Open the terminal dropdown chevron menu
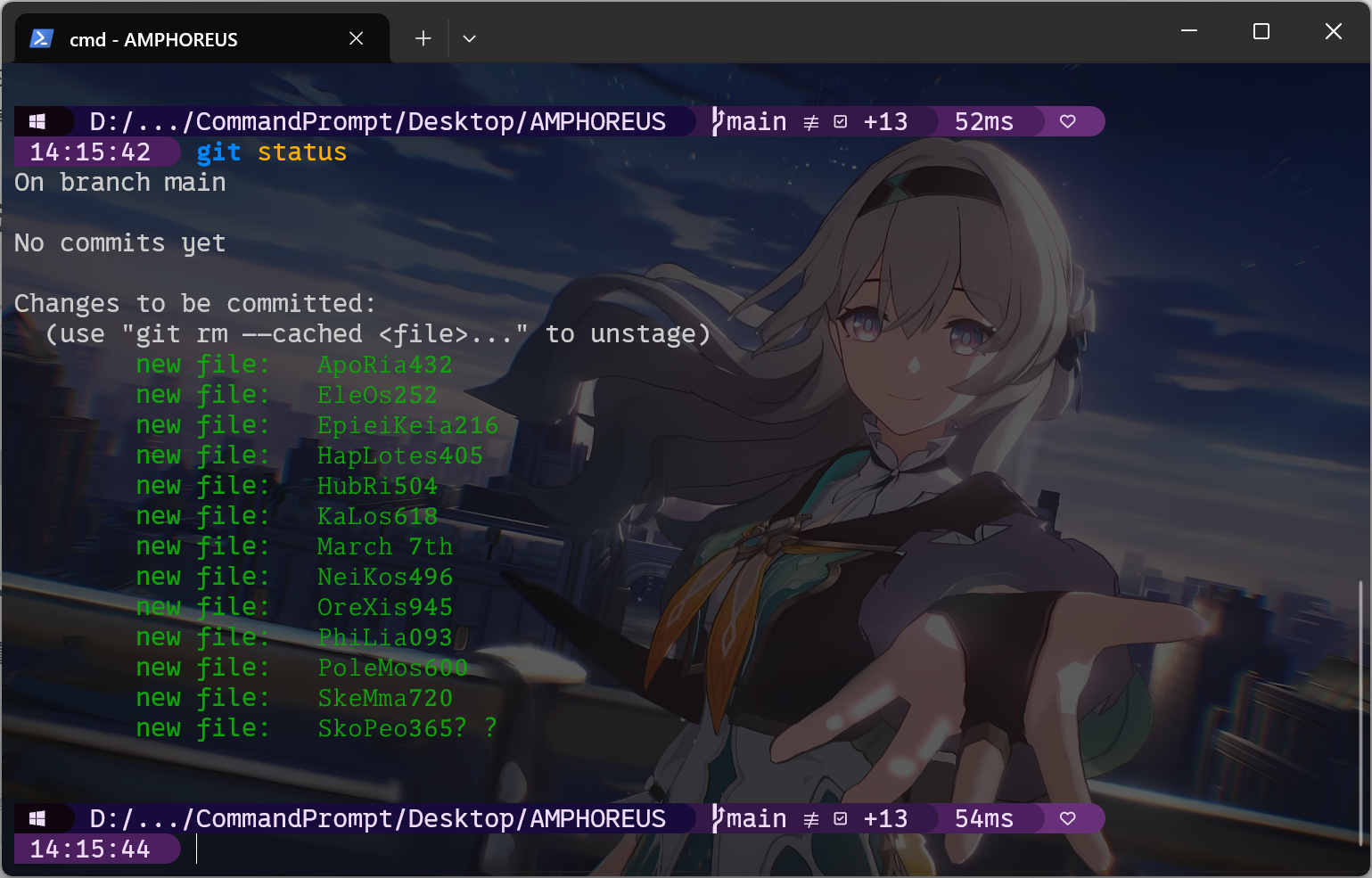The image size is (1372, 878). coord(469,38)
